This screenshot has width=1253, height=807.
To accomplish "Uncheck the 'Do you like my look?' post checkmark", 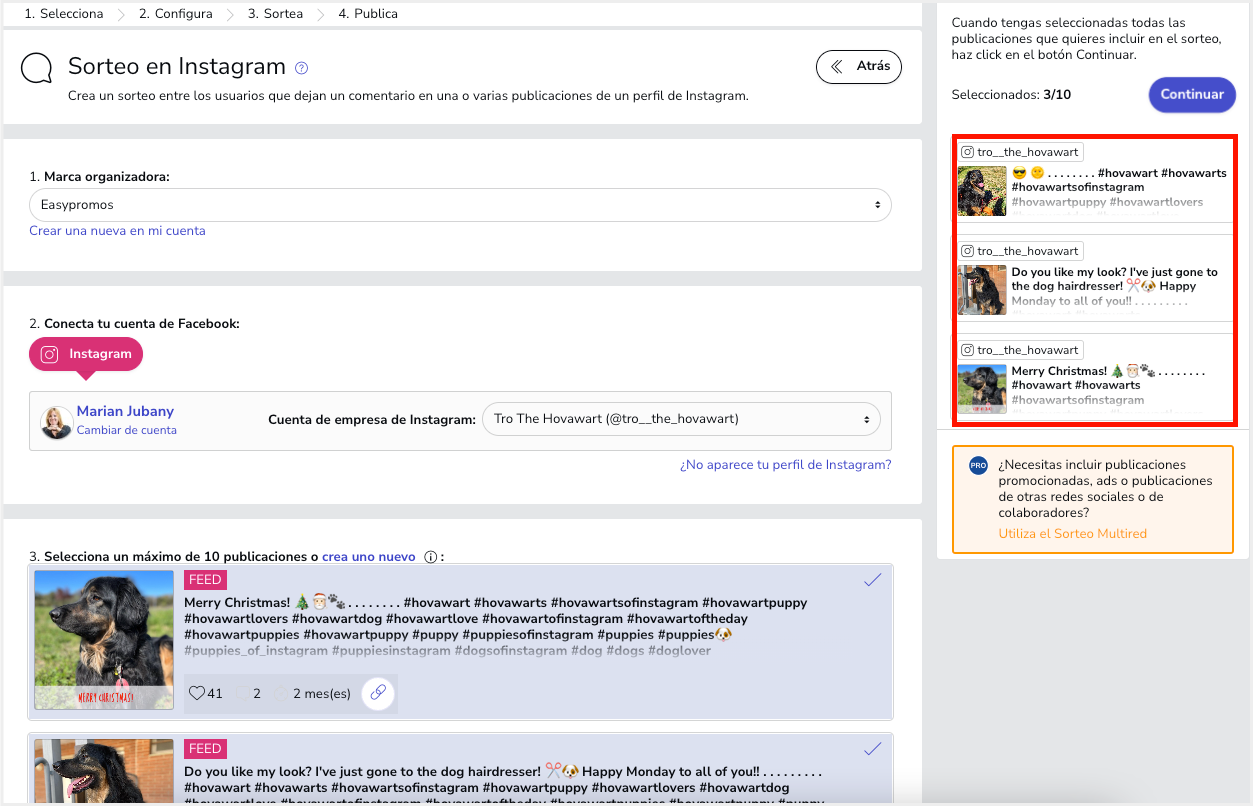I will (873, 749).
